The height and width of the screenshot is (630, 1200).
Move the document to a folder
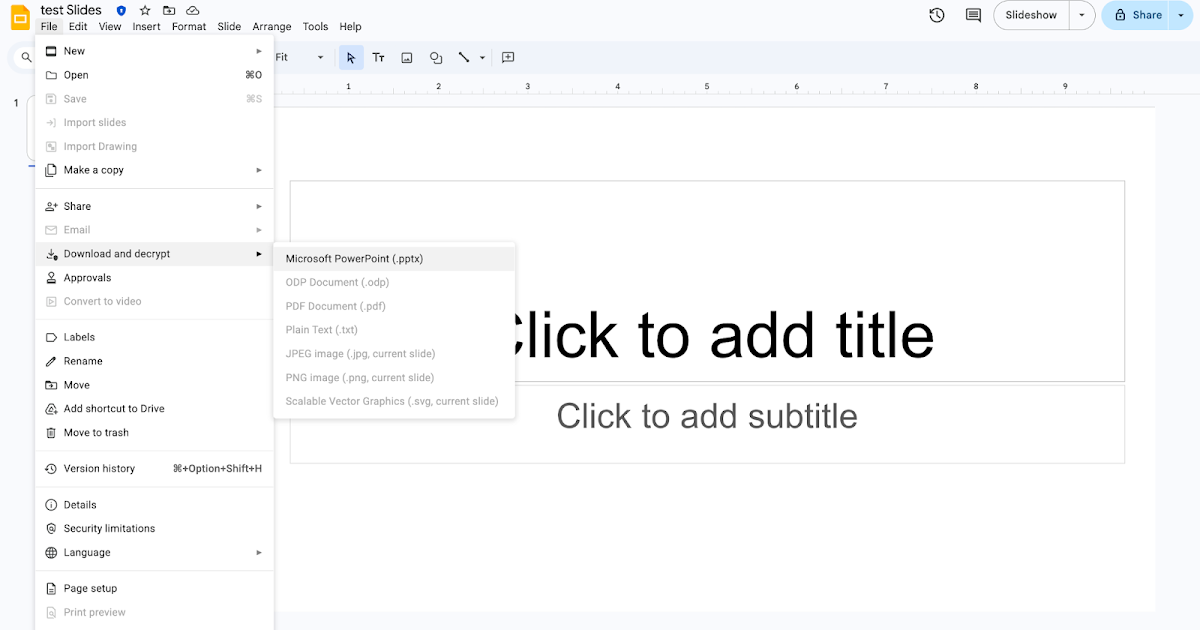pos(168,9)
